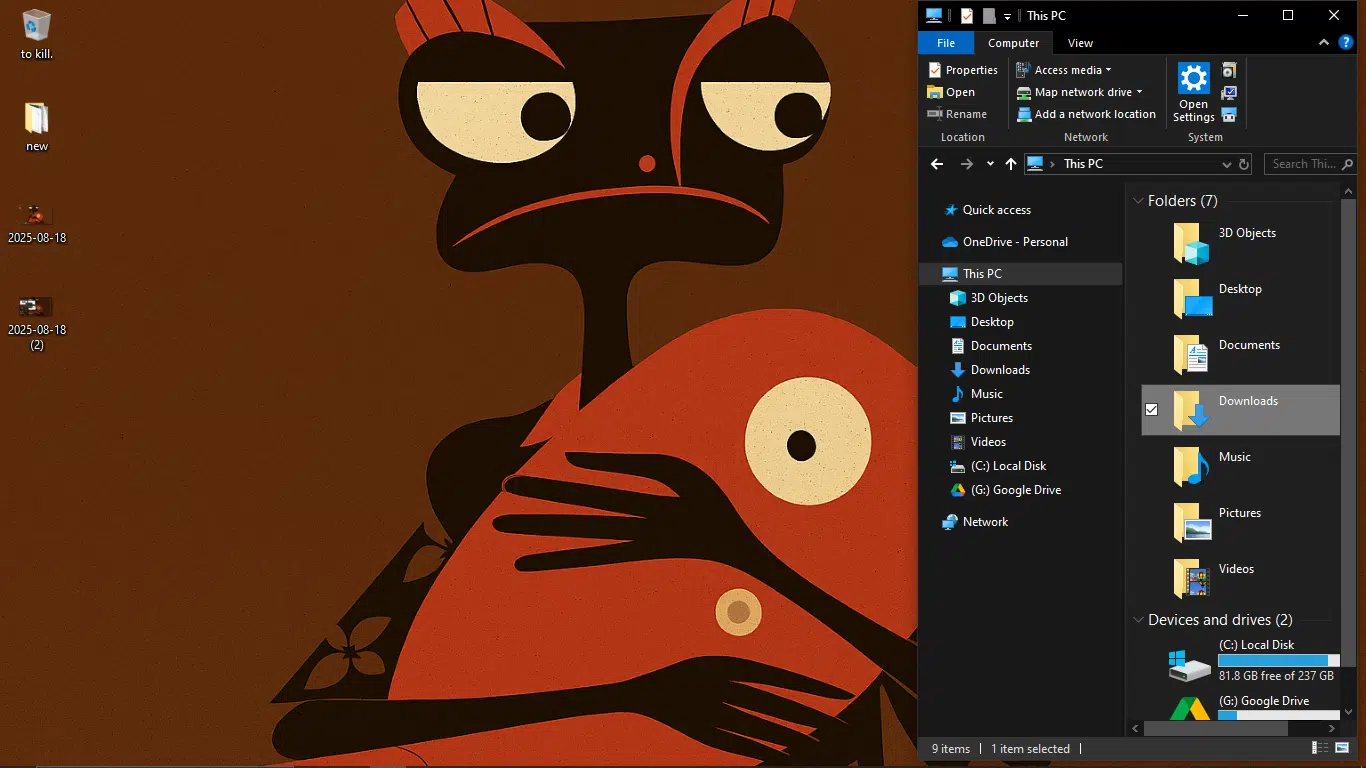The height and width of the screenshot is (768, 1366).
Task: Open the Customize Quick Access Toolbar dropdown arrow
Action: [x=1008, y=16]
